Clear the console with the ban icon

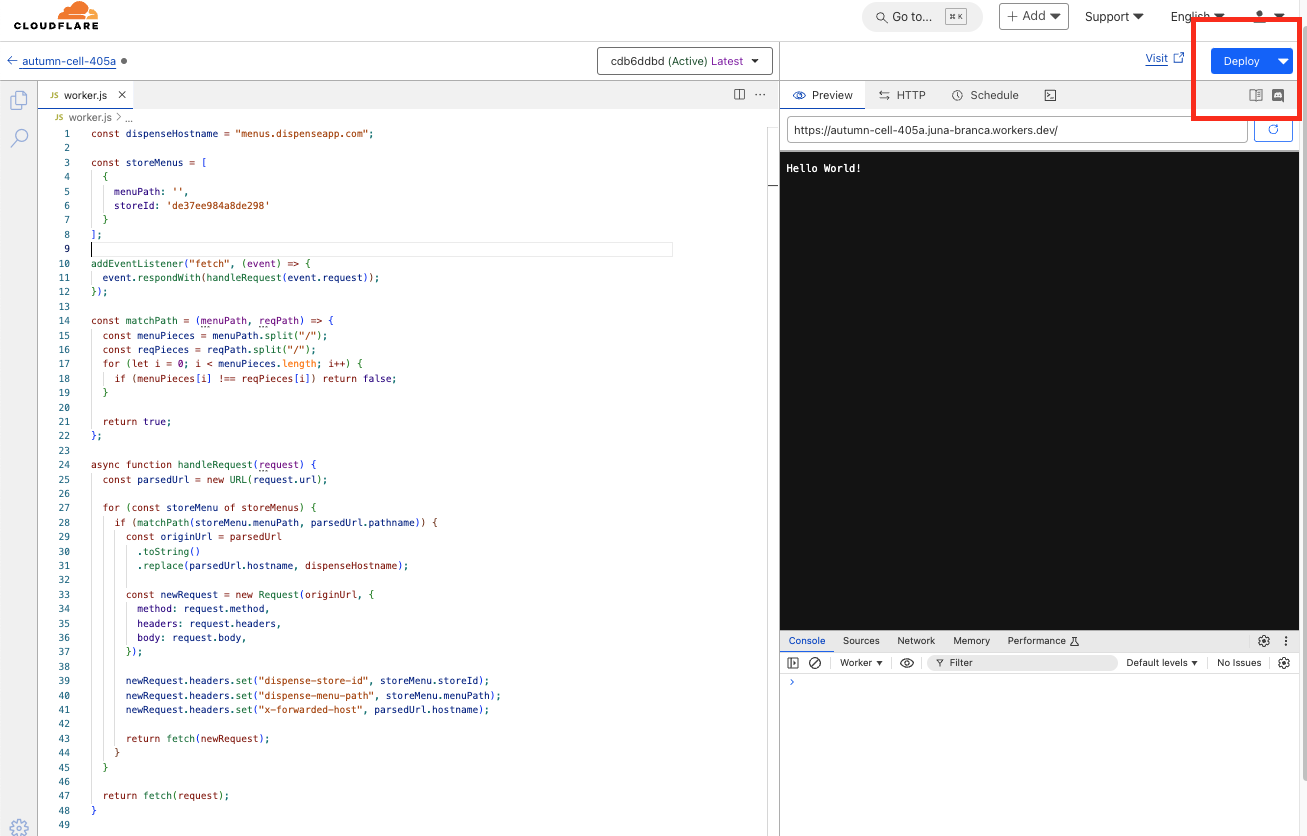point(815,663)
